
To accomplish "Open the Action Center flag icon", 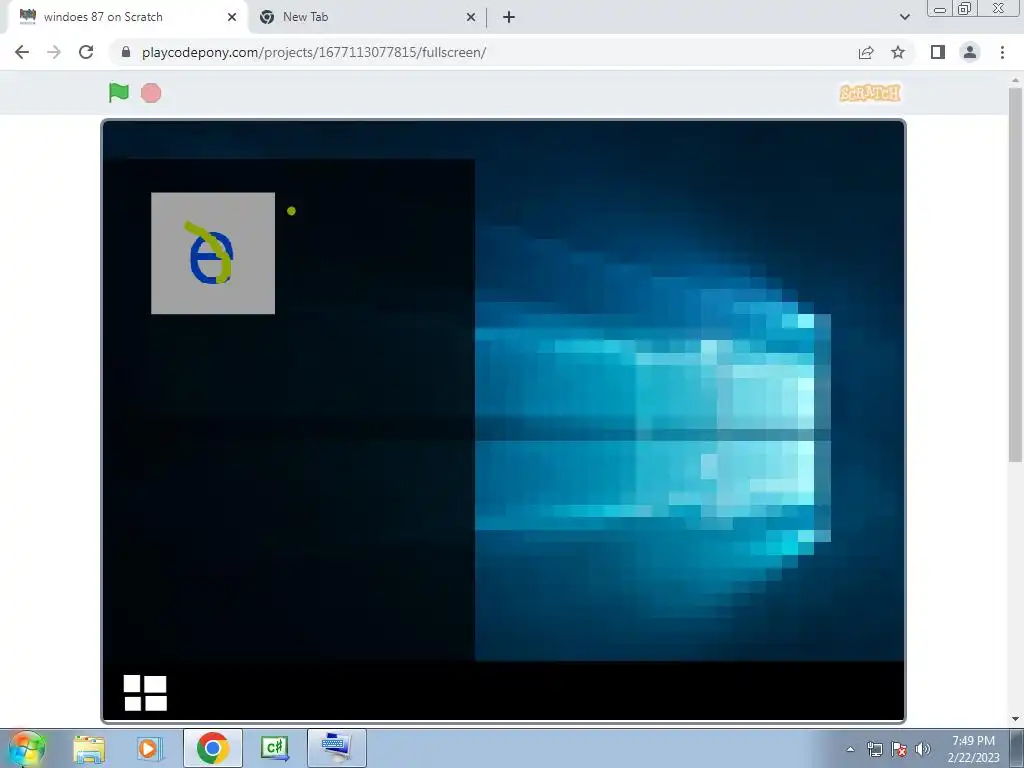I will click(x=899, y=749).
